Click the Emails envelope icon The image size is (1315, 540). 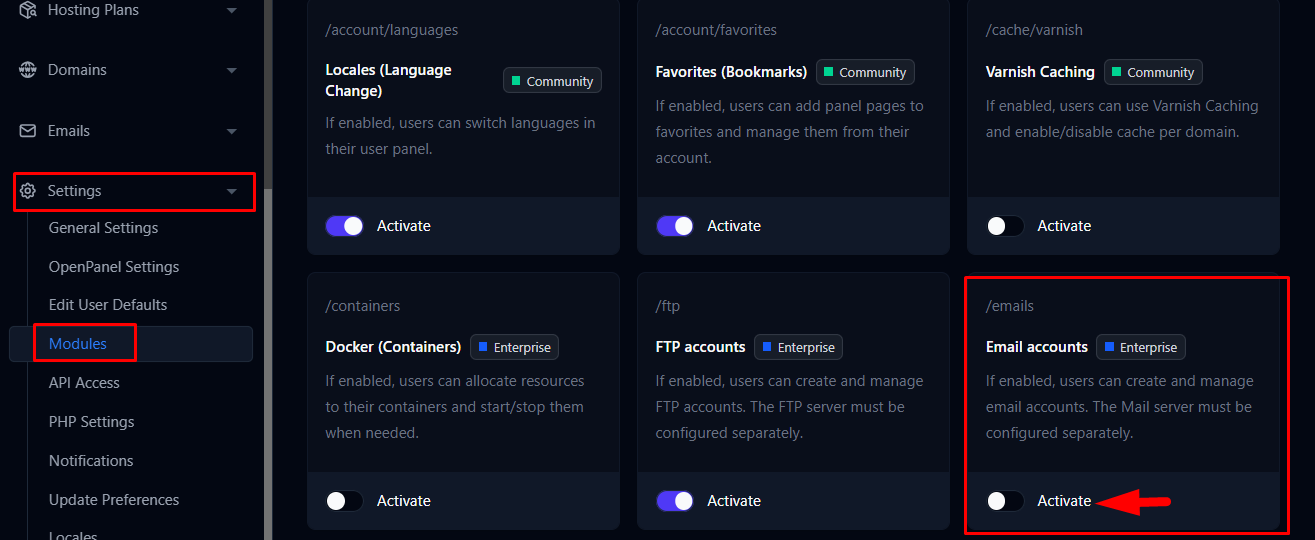[28, 131]
